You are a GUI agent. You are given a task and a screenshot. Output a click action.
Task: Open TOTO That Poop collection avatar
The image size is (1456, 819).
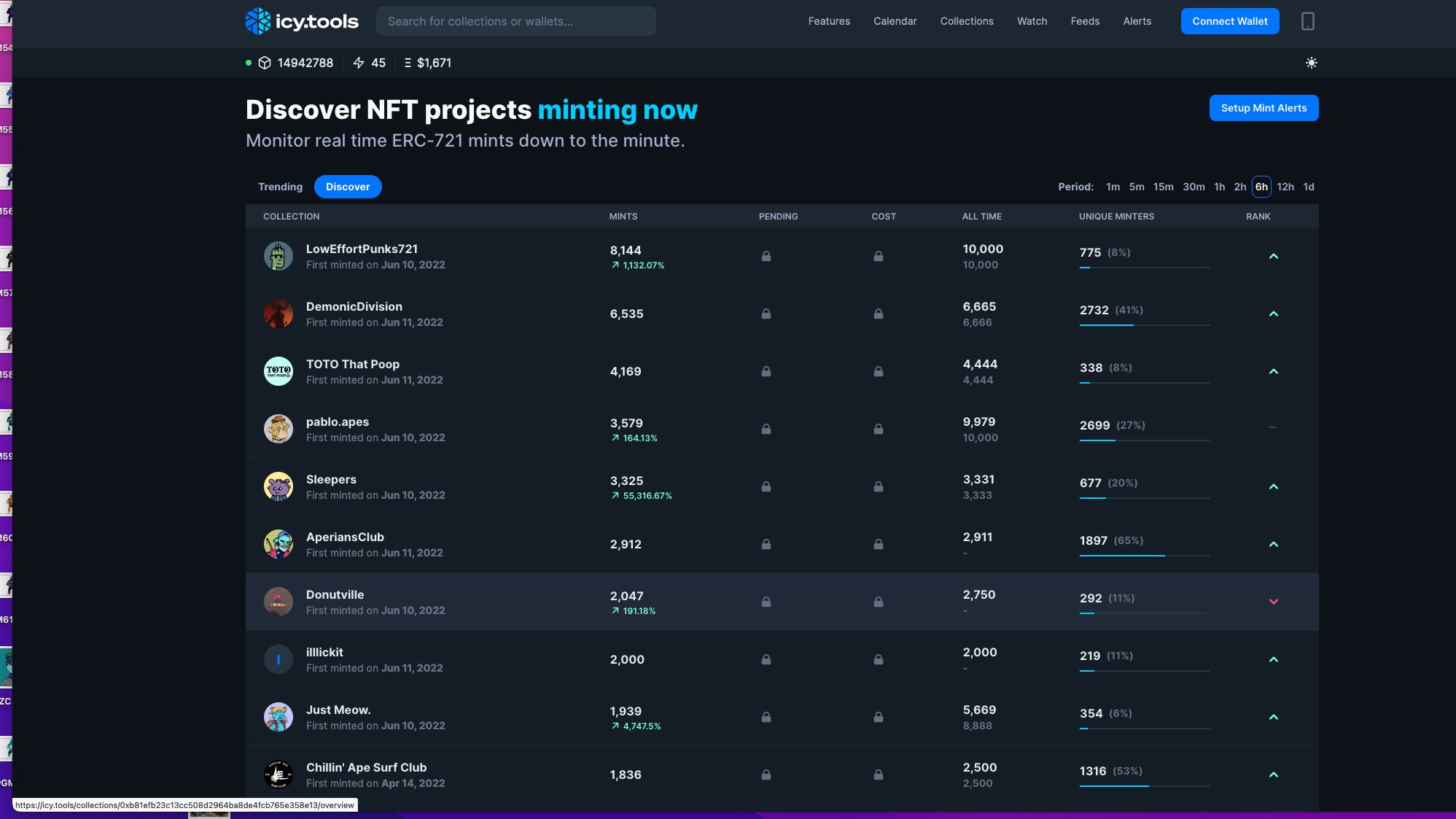tap(278, 371)
